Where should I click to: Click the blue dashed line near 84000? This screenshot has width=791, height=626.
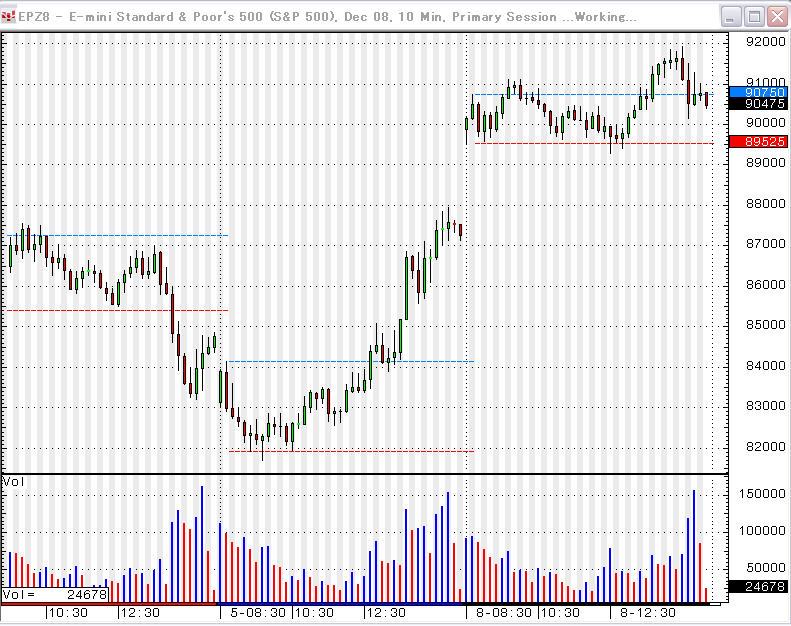click(351, 361)
